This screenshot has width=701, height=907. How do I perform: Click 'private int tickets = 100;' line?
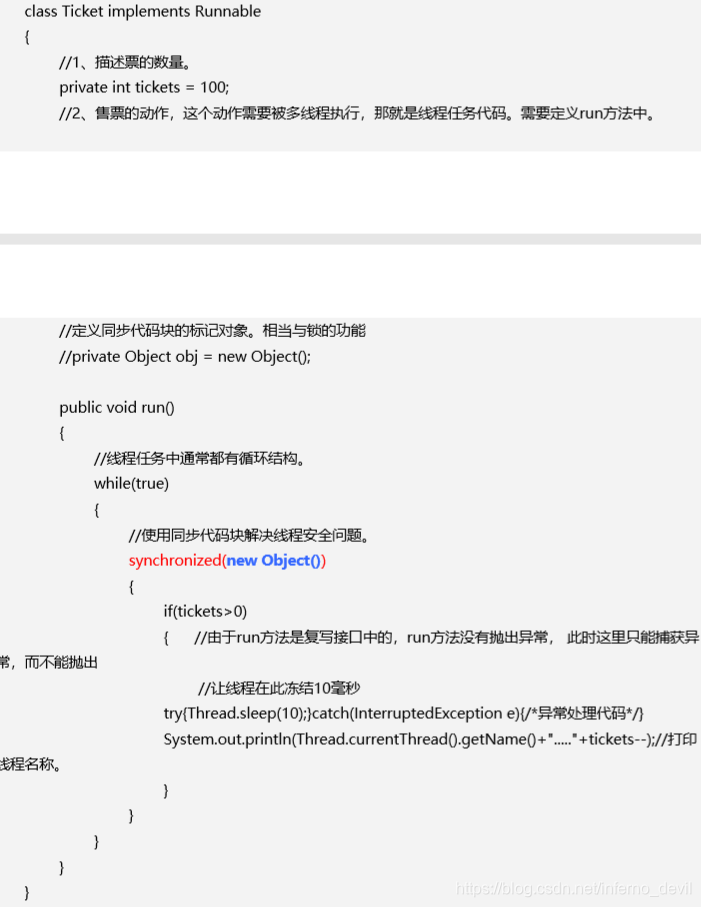click(144, 87)
